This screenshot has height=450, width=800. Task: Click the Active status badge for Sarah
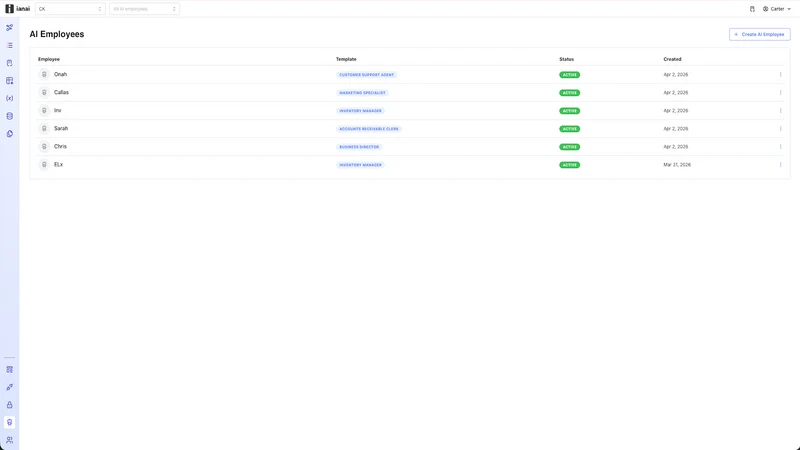[569, 129]
